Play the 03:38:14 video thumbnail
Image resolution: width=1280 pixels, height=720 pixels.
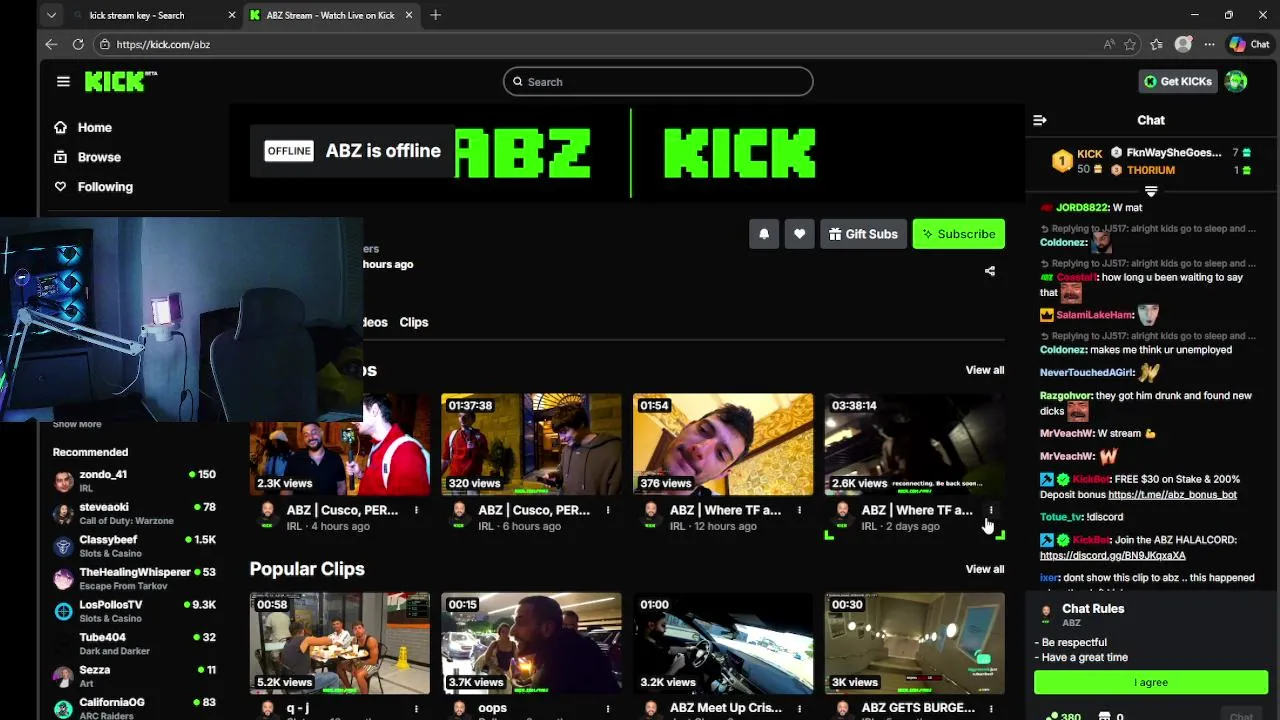click(915, 444)
